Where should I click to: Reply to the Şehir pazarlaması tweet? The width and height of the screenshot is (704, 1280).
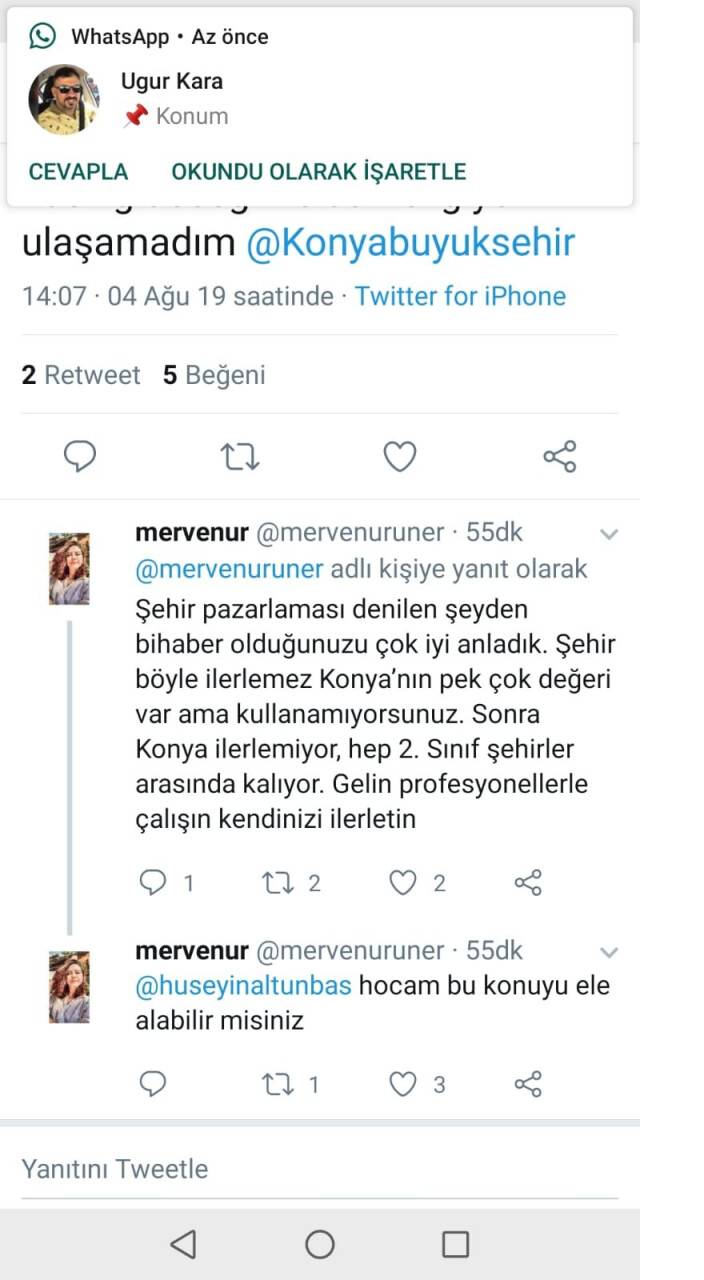153,882
